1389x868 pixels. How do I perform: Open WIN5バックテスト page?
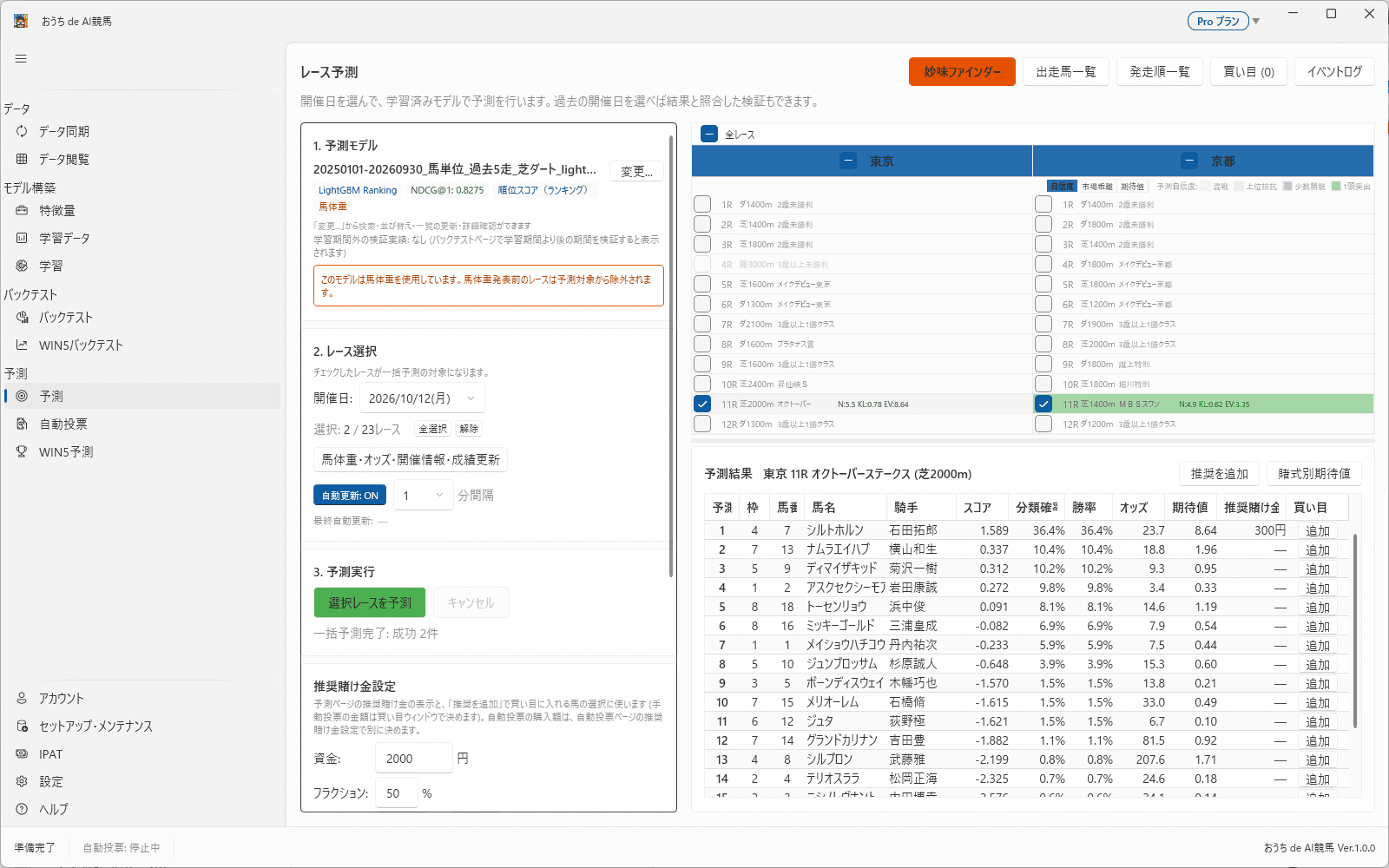coord(141,345)
